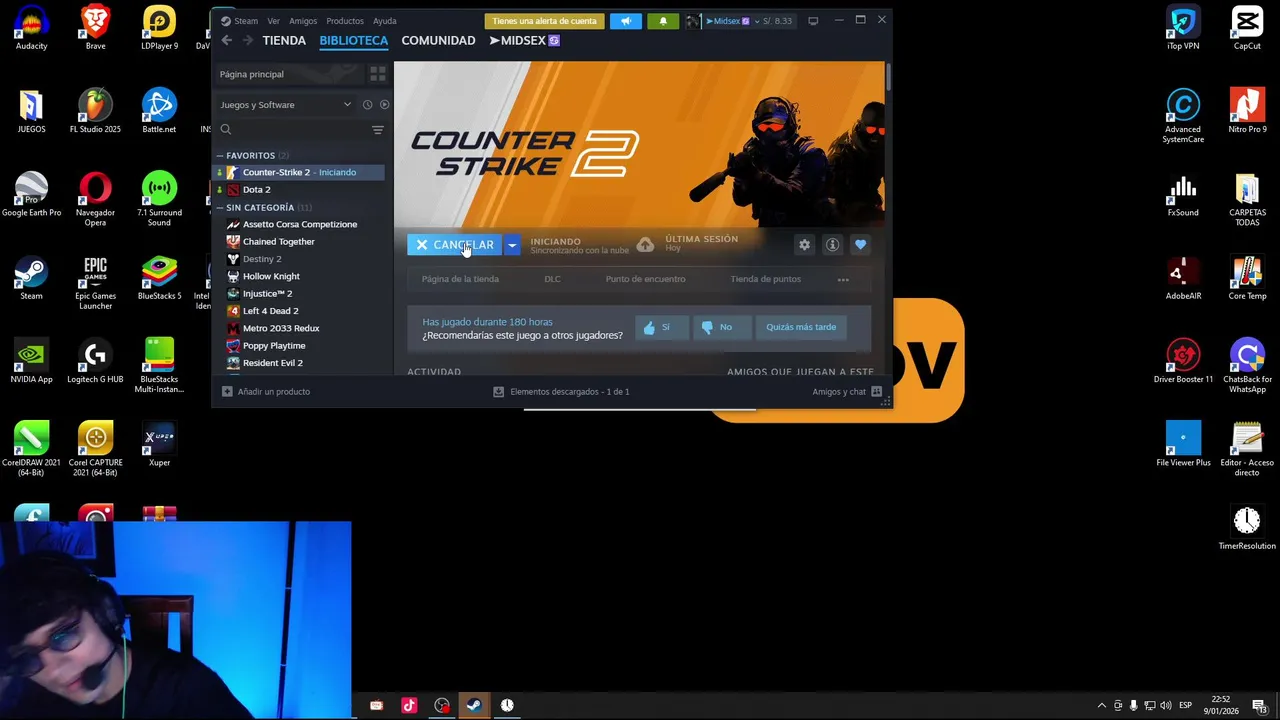Viewport: 1280px width, 720px height.
Task: Open the dropdown arrow beside Cancelar
Action: [512, 245]
